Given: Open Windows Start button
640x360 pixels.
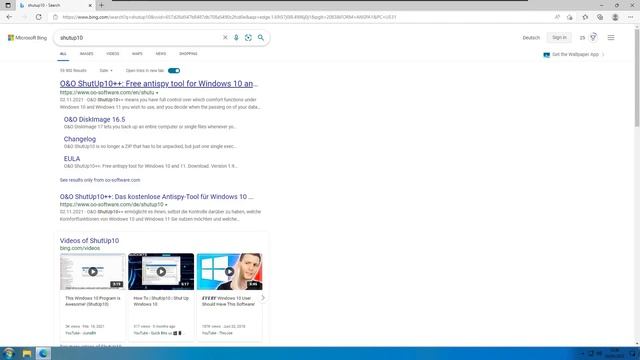Looking at the screenshot, I should (x=8, y=353).
